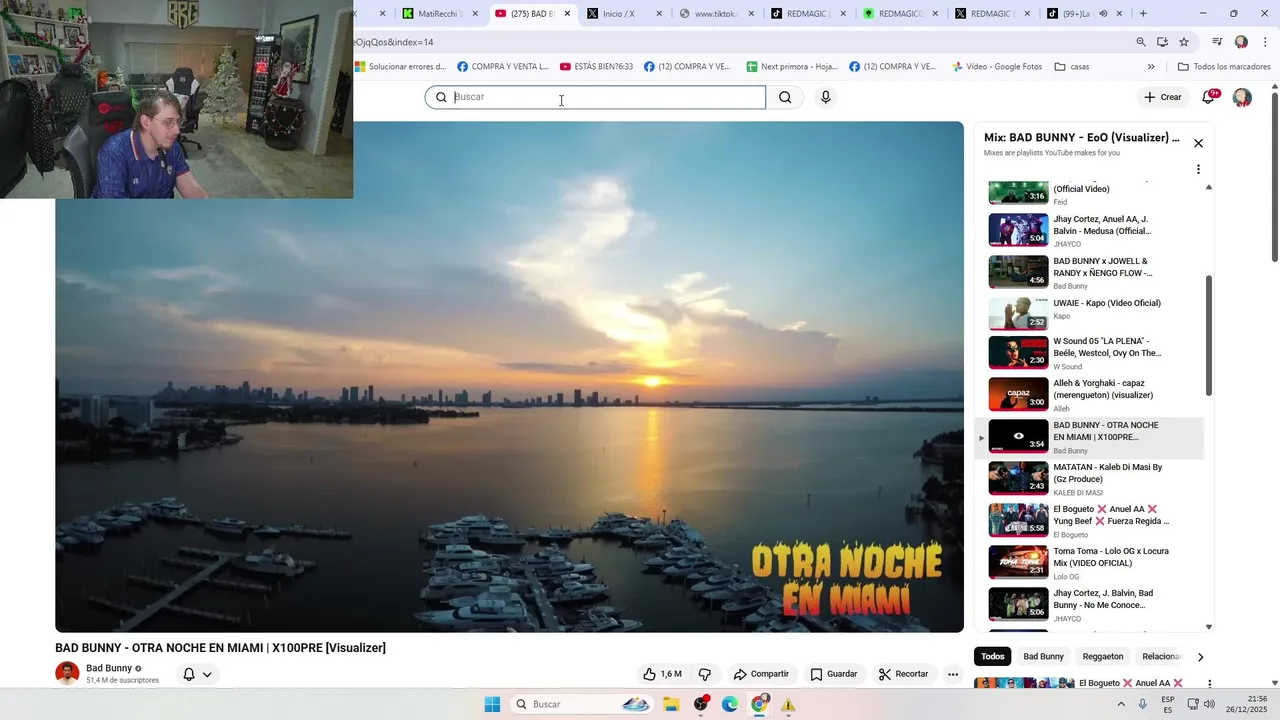Show next filter chips with the right arrow
Screen dimensions: 1280x720
coord(1200,656)
